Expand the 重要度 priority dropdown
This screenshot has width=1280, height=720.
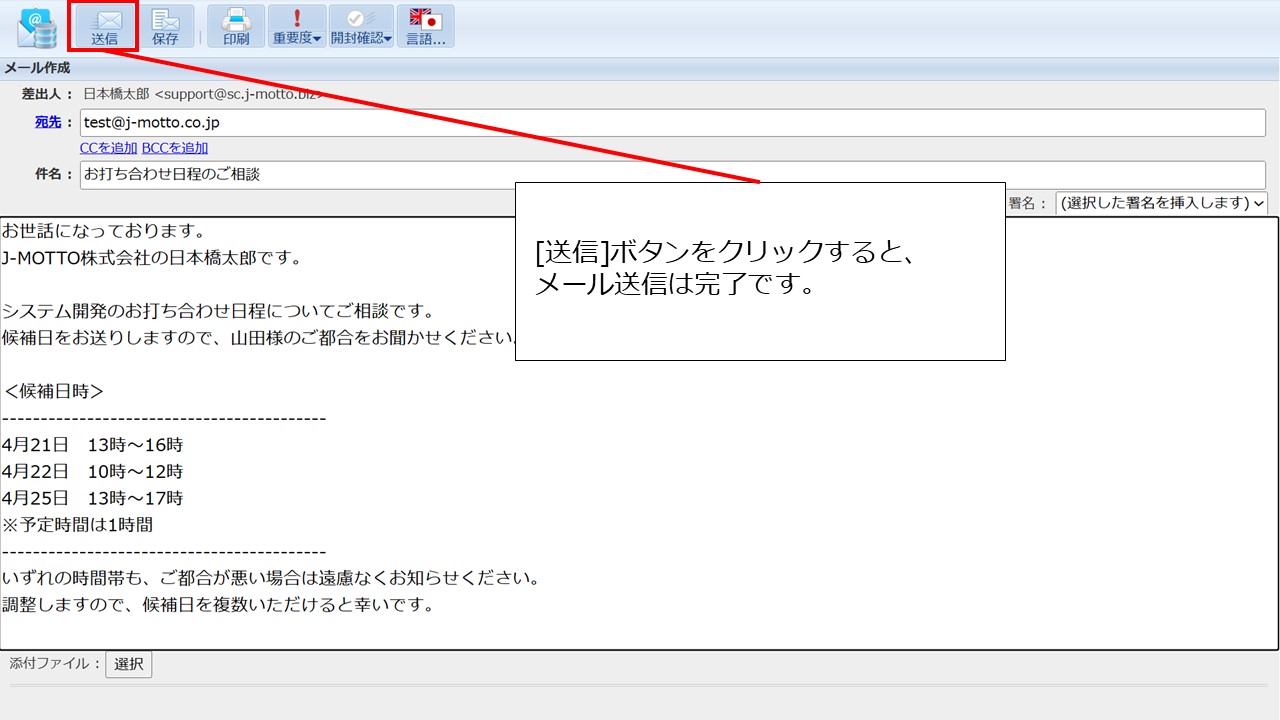tap(297, 27)
